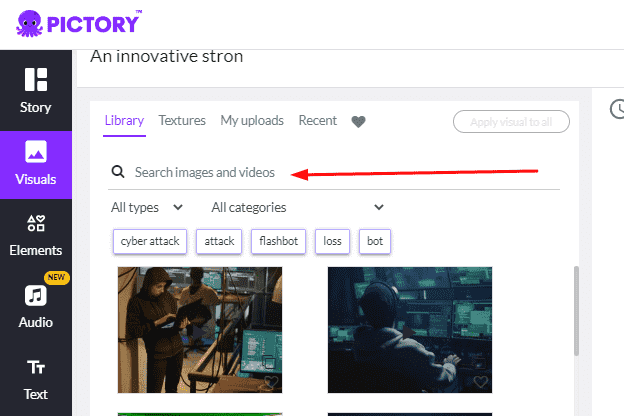Show favorites via the heart tab icon

pyautogui.click(x=358, y=121)
